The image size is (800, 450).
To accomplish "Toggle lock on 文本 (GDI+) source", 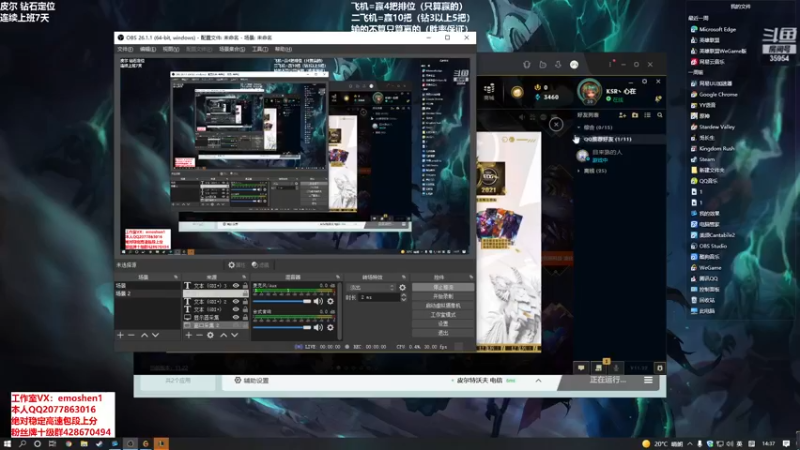I will click(245, 309).
